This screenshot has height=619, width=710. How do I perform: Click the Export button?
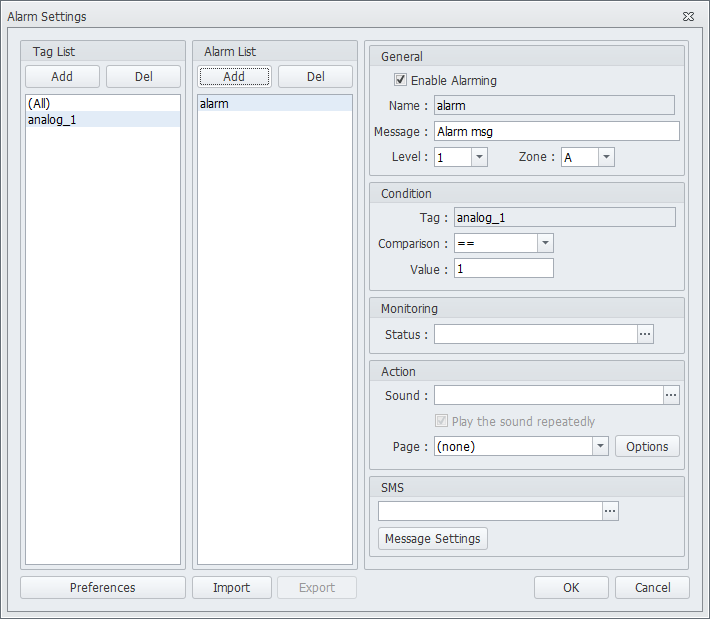pyautogui.click(x=317, y=587)
